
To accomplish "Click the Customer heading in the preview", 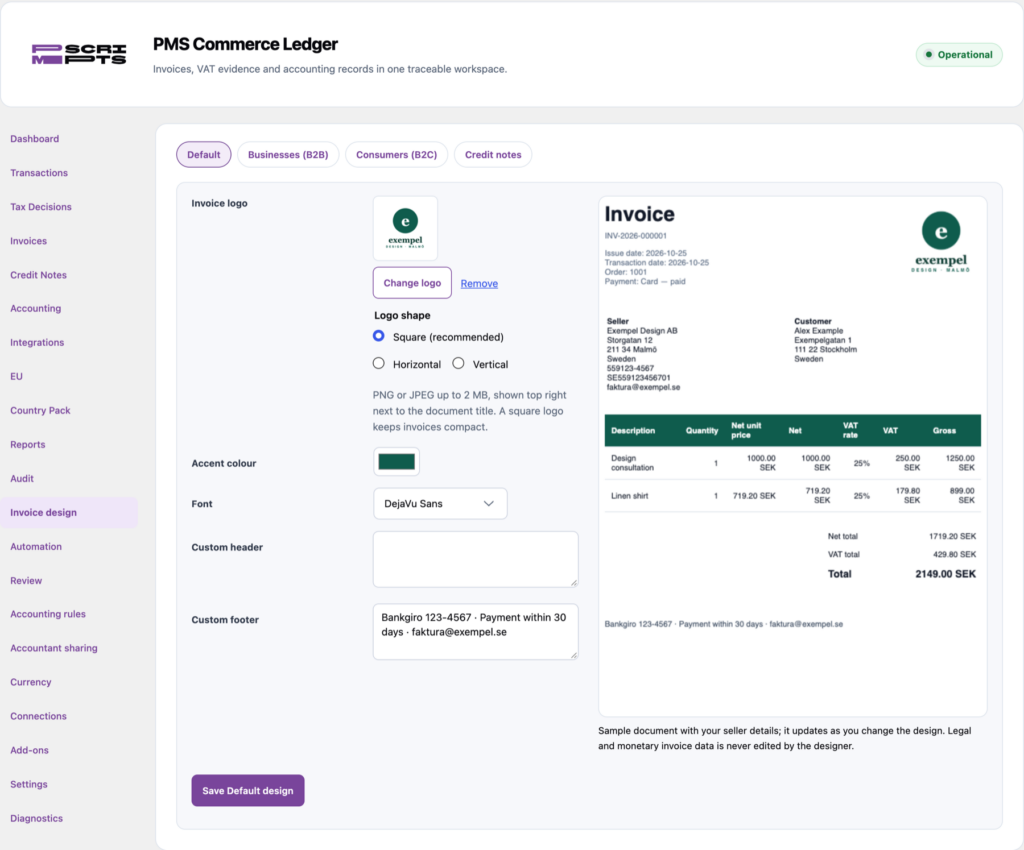I will (812, 321).
